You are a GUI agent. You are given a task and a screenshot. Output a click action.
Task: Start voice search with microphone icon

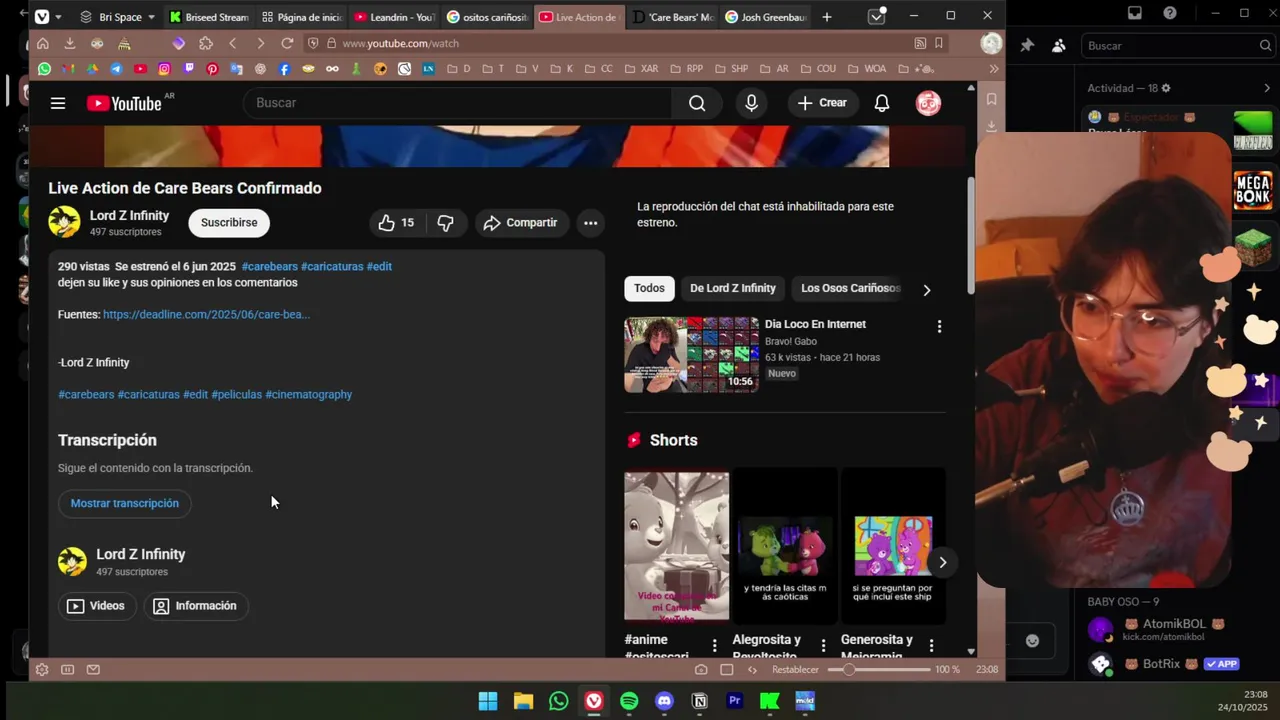(751, 103)
